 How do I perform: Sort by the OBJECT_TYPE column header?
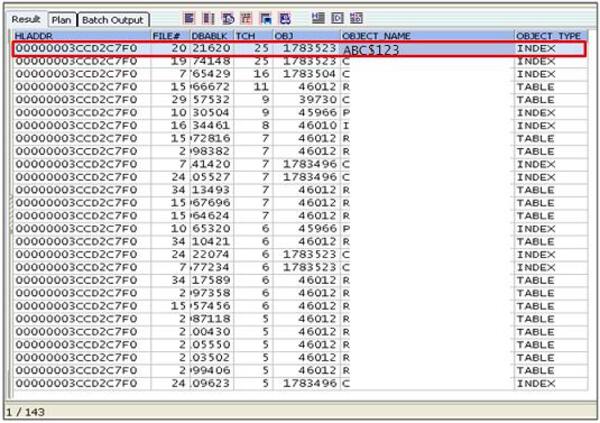tap(551, 36)
